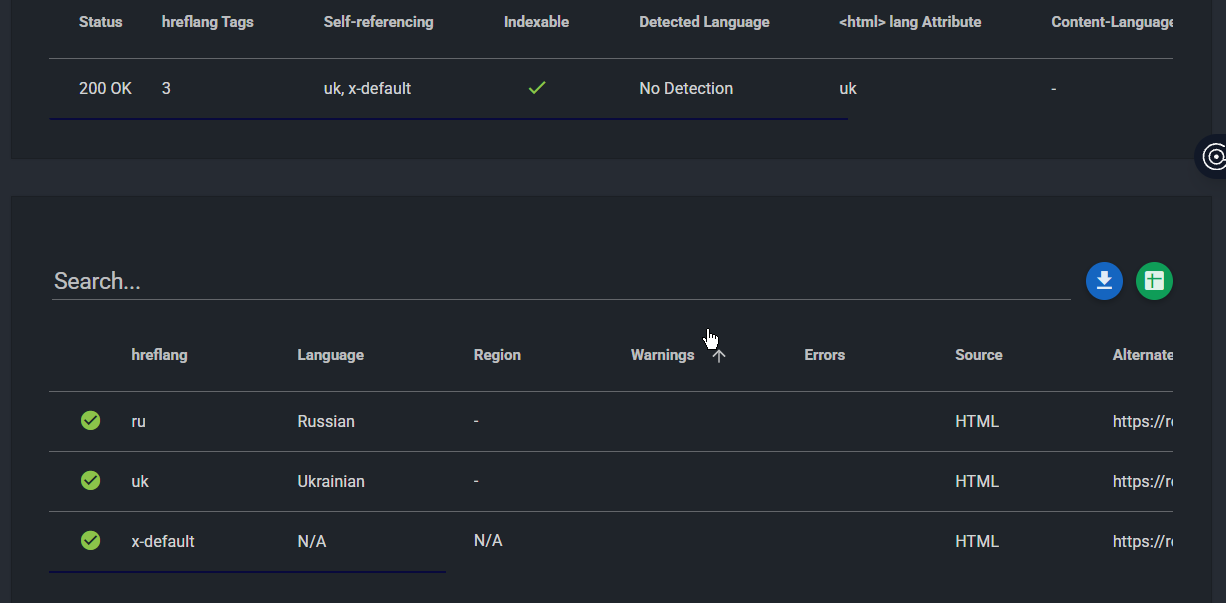This screenshot has width=1226, height=603.
Task: Sort table by Source column header
Action: tap(978, 355)
